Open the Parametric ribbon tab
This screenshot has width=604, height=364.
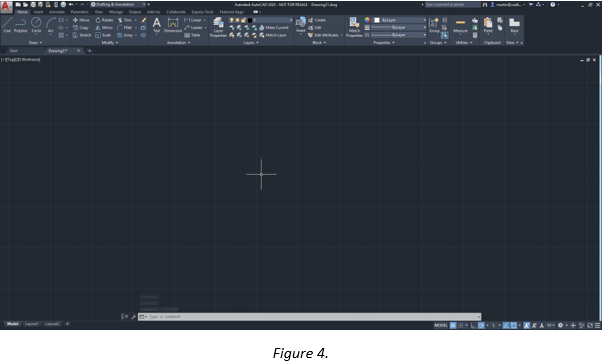[x=79, y=12]
